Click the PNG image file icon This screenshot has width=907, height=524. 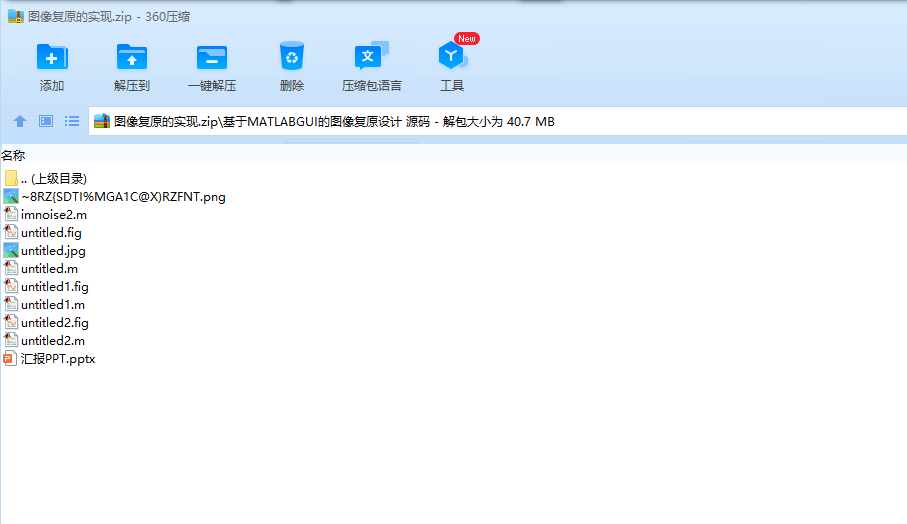[10, 196]
